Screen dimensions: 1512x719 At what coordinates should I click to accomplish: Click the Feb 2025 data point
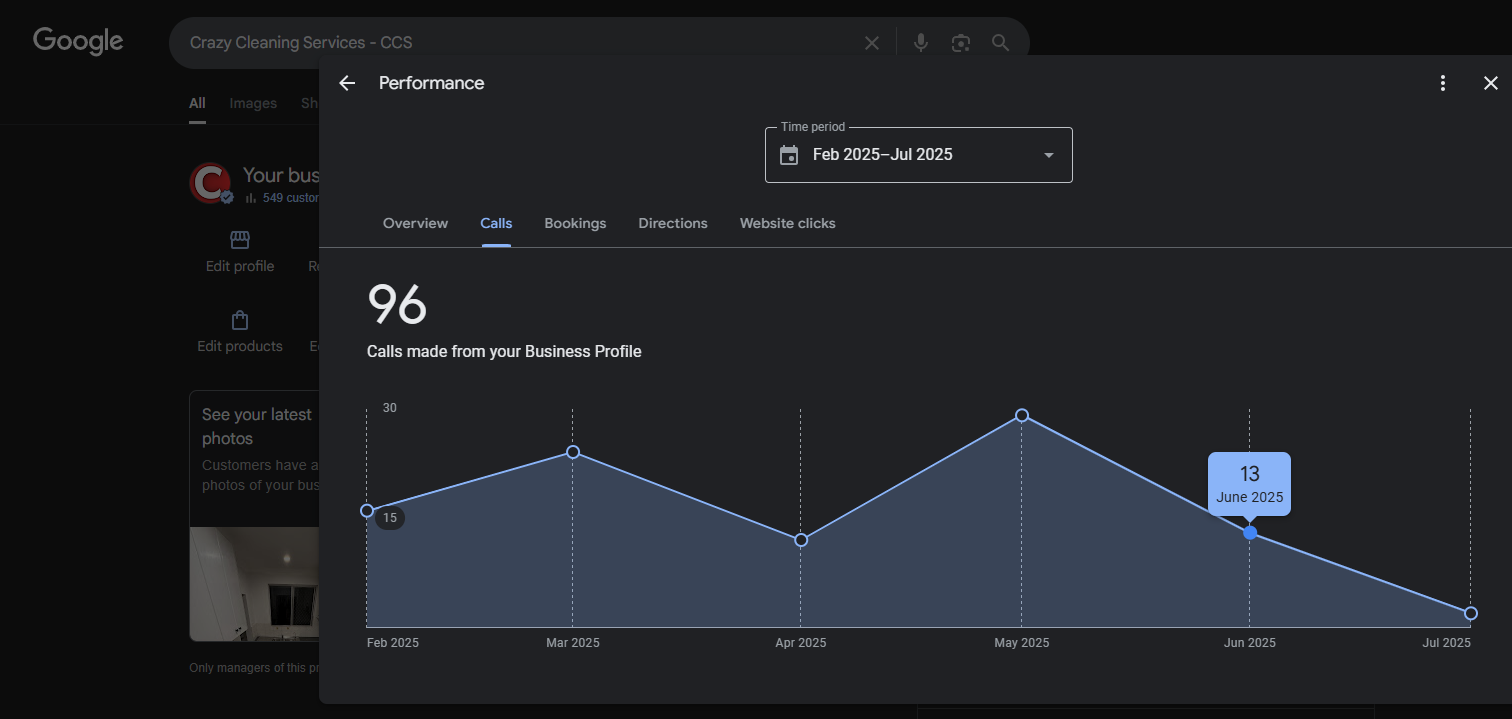coord(367,511)
